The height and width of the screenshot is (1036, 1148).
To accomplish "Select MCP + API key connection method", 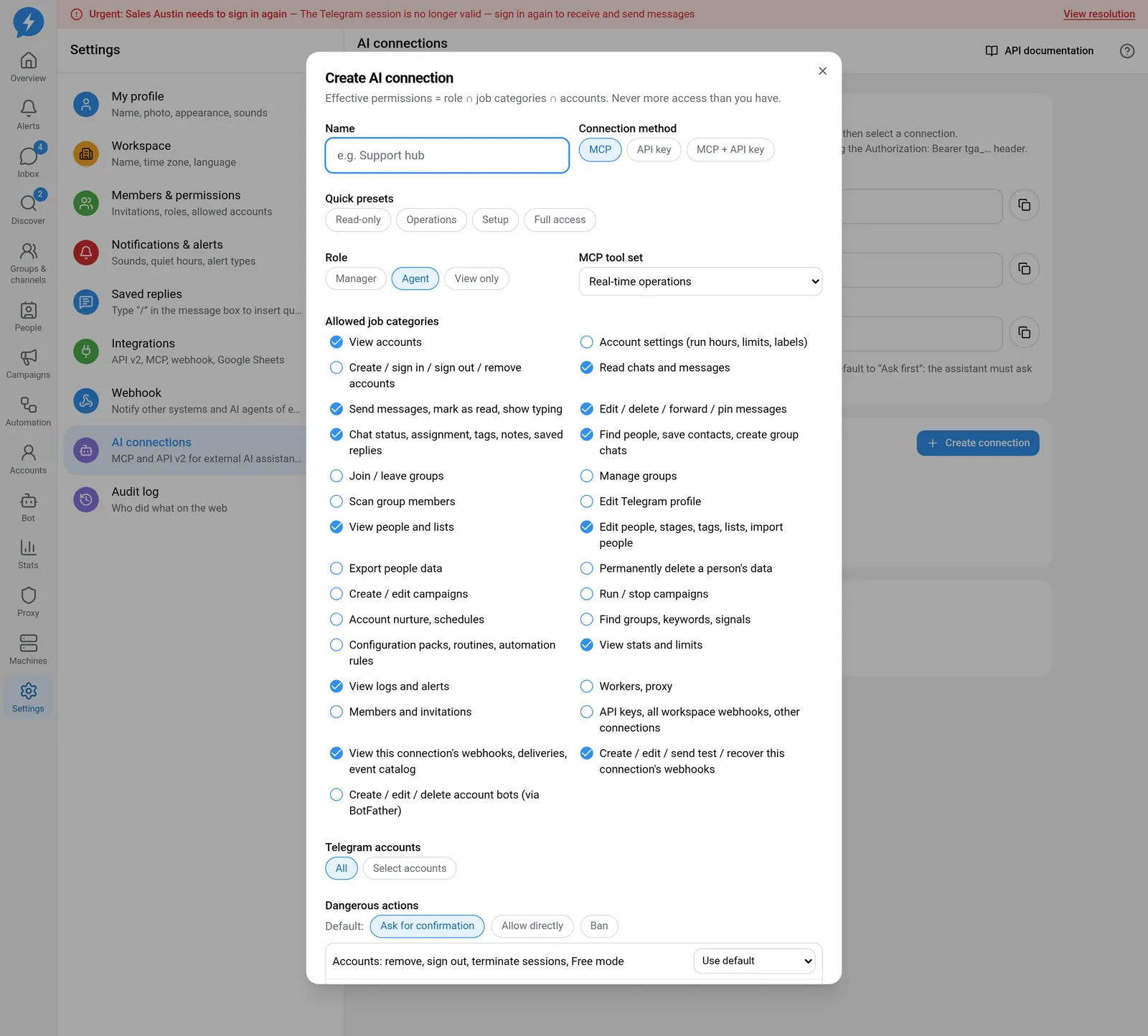I will (x=730, y=150).
